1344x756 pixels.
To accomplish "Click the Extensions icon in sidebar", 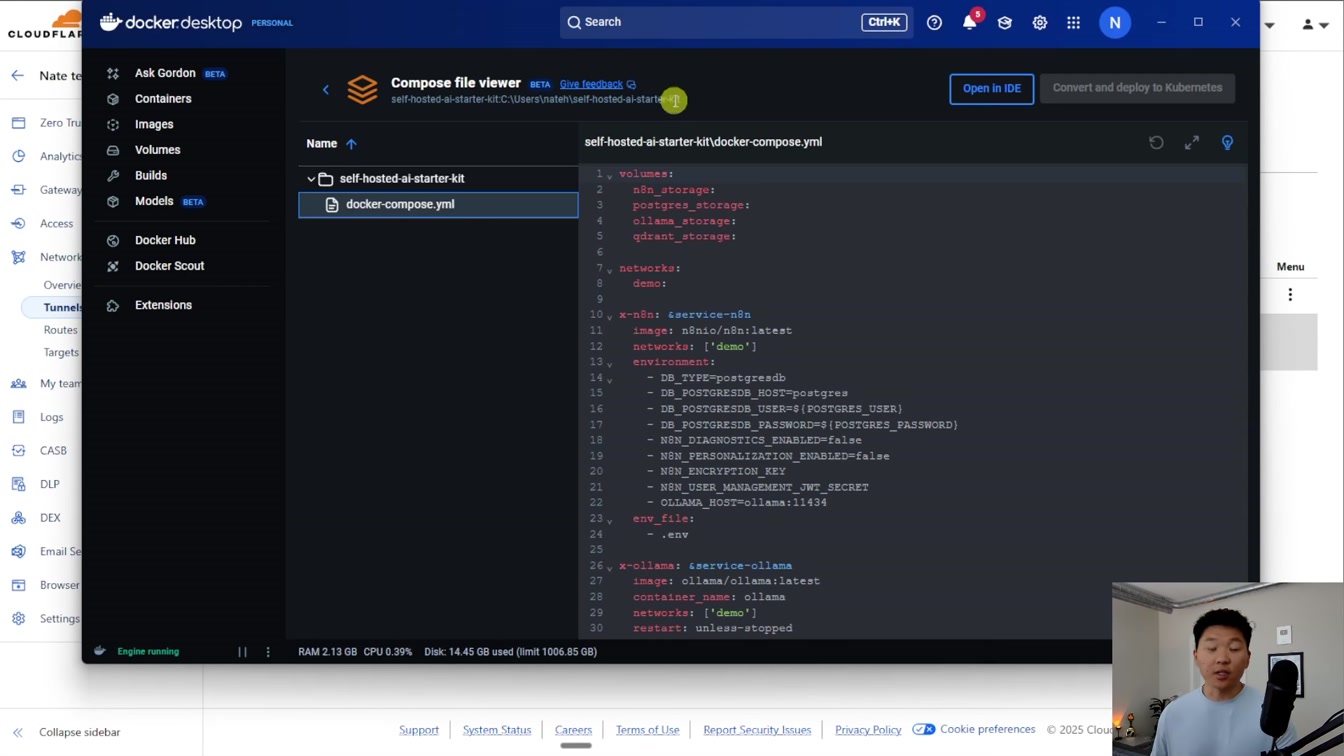I will 113,305.
